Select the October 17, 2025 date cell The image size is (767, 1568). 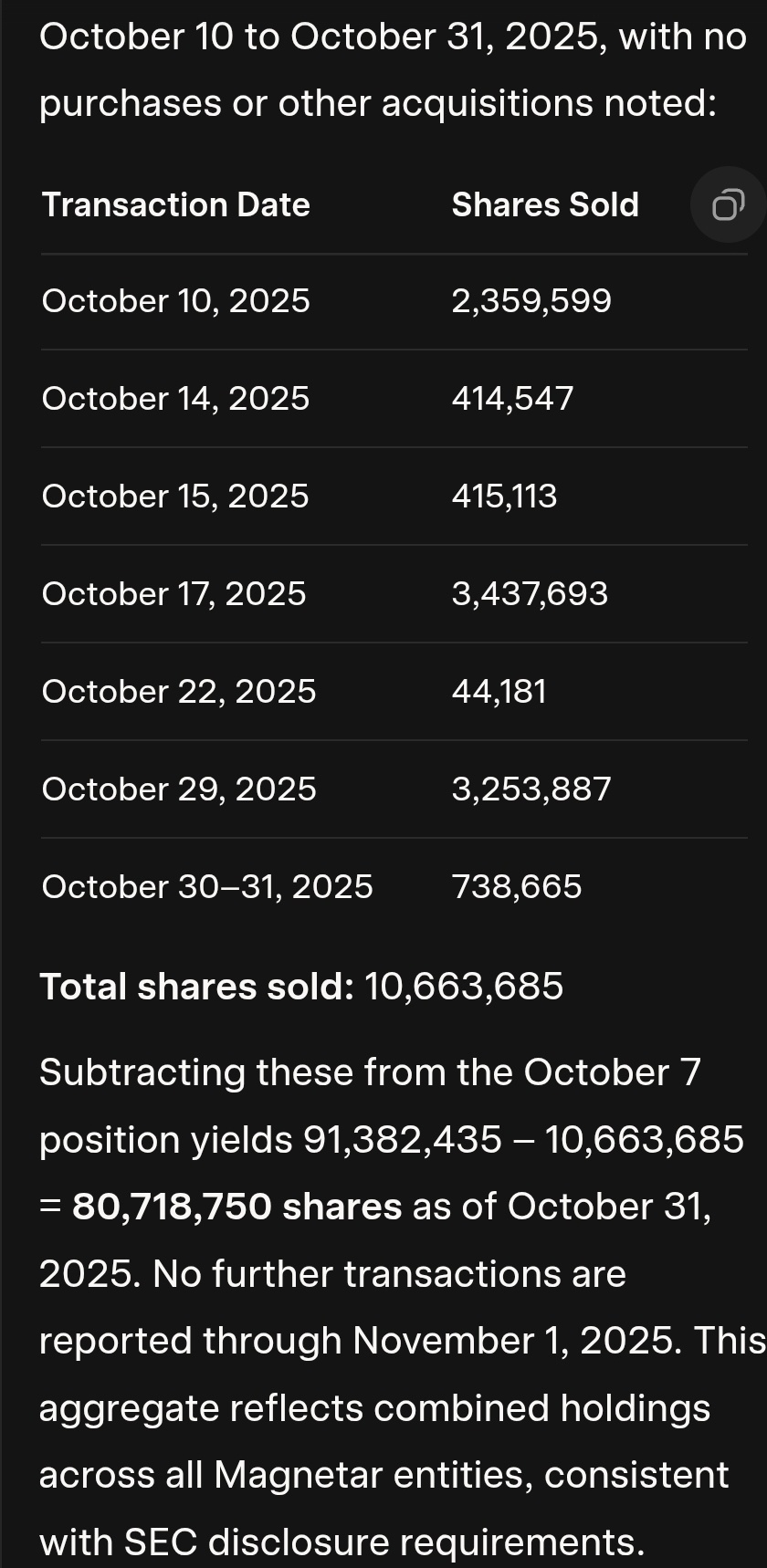[x=173, y=594]
